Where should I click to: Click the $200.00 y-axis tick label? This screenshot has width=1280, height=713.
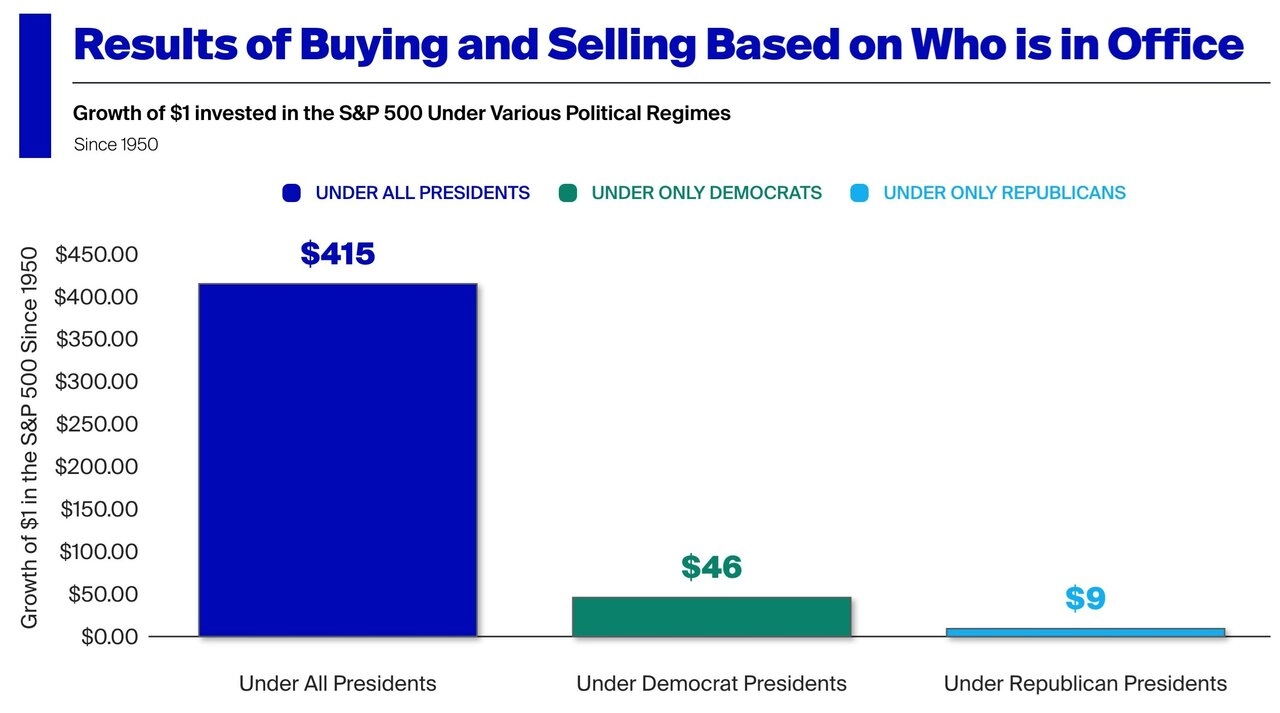pos(97,467)
